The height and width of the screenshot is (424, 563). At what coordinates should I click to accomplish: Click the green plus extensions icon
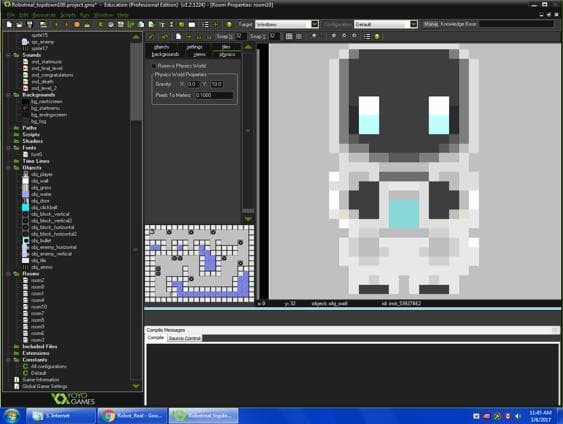click(215, 24)
